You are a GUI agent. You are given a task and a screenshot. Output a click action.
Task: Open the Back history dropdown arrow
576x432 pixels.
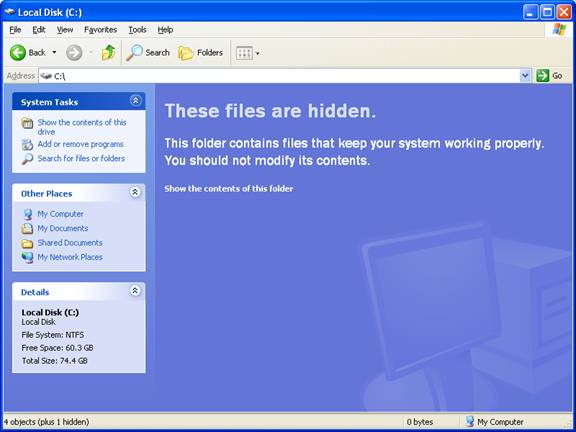click(54, 53)
